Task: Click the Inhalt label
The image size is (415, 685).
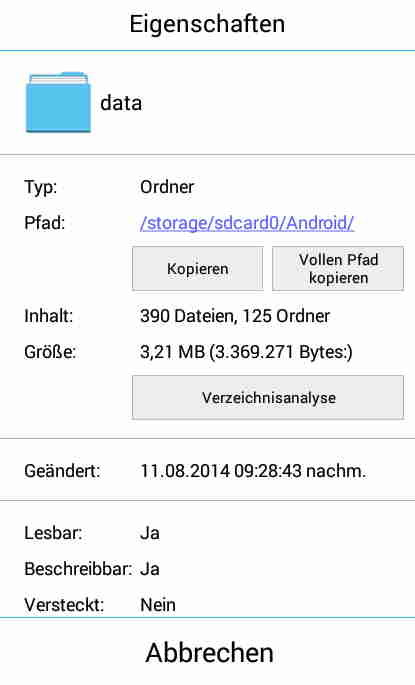Action: (48, 316)
